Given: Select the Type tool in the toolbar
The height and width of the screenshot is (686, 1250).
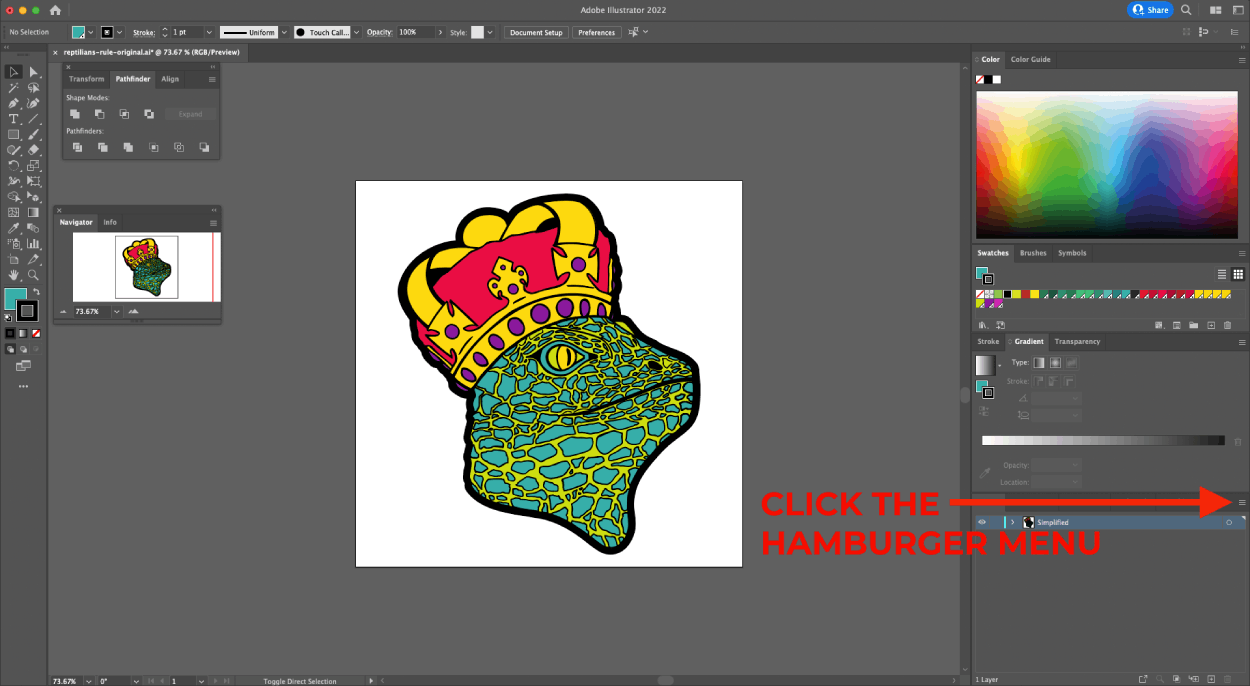Looking at the screenshot, I should [13, 118].
